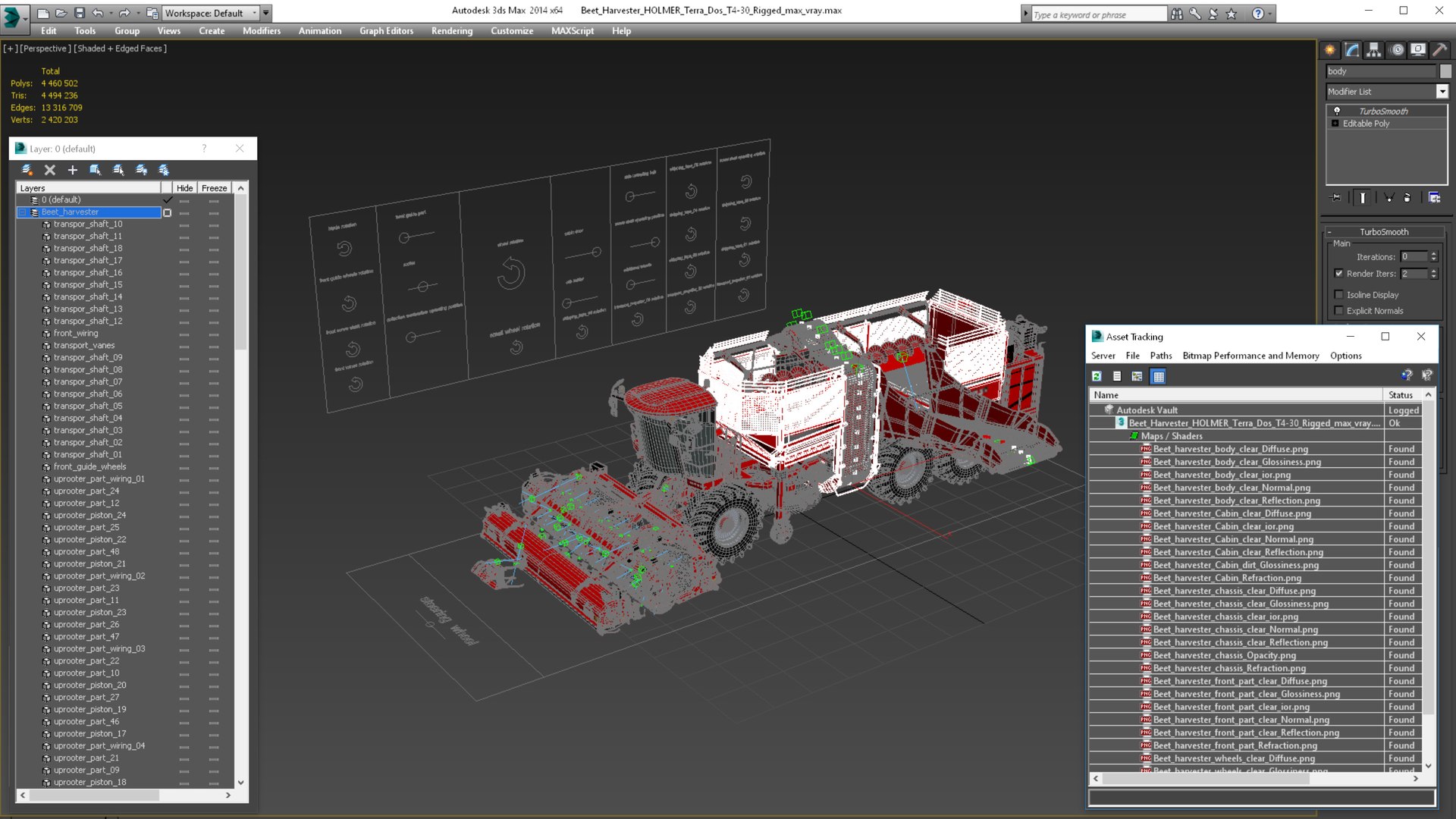
Task: Switch Asset Tracking to tree view icon
Action: pyautogui.click(x=1137, y=376)
